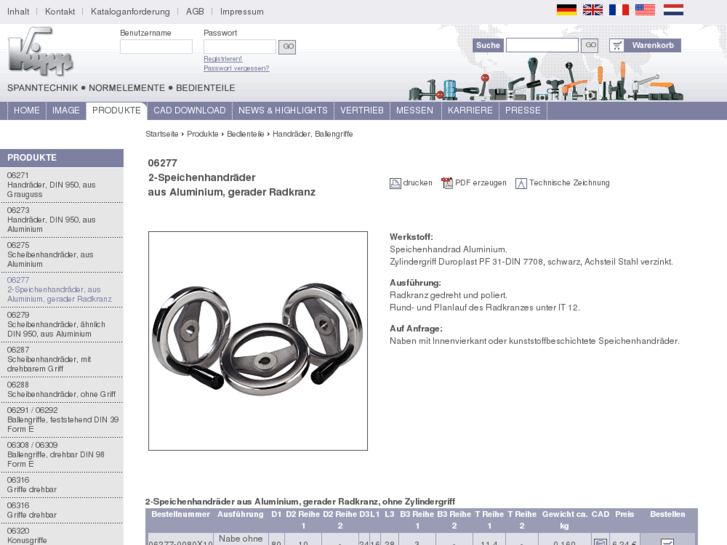Screen dimensions: 727x545
Task: Click the PDF erzeugen icon
Action: (447, 183)
